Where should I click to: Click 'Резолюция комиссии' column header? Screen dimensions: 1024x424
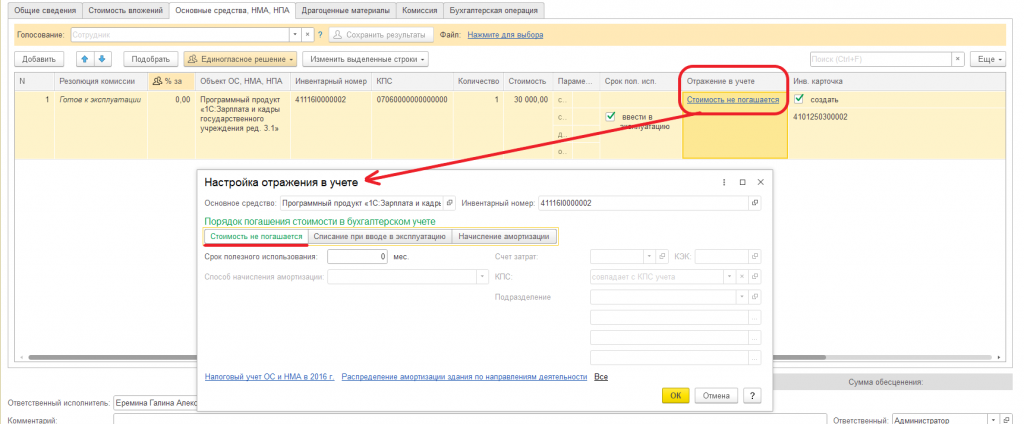coord(101,81)
